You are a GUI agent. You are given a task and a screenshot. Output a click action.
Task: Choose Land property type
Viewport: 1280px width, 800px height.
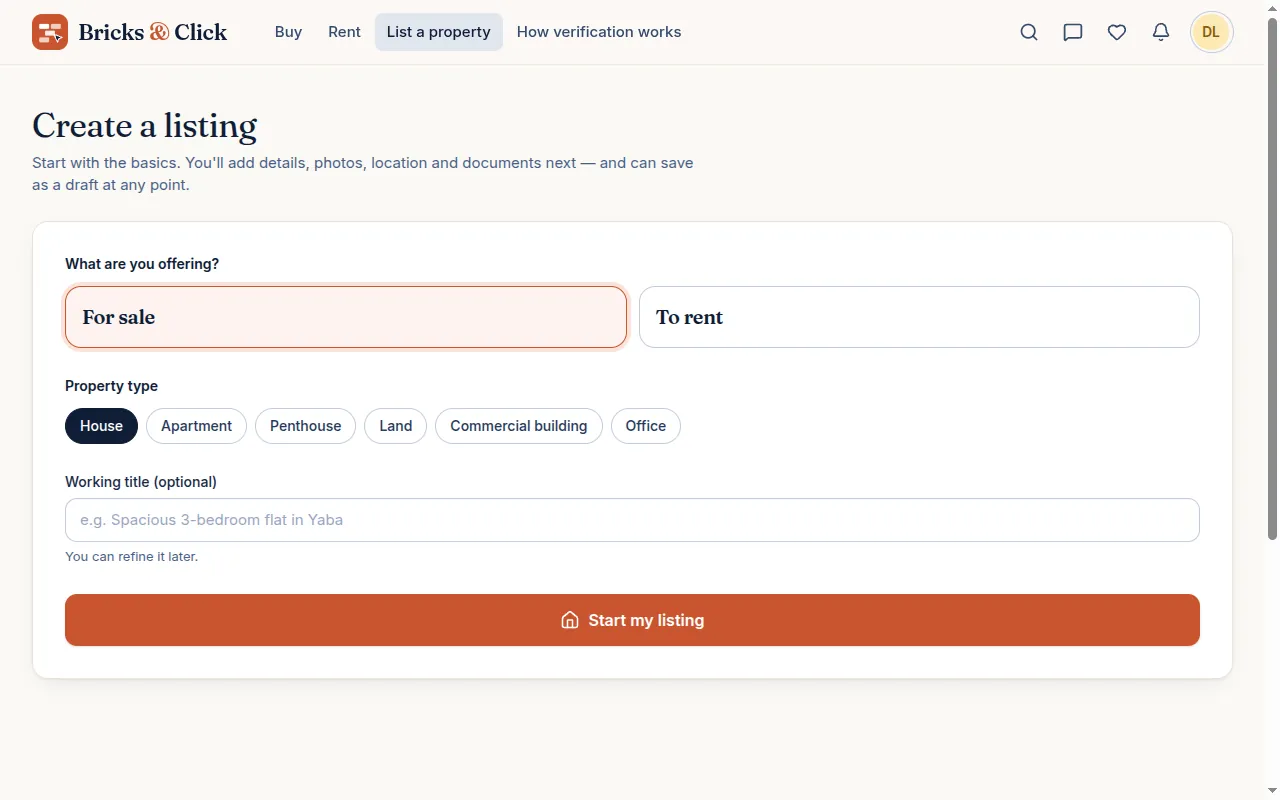395,426
